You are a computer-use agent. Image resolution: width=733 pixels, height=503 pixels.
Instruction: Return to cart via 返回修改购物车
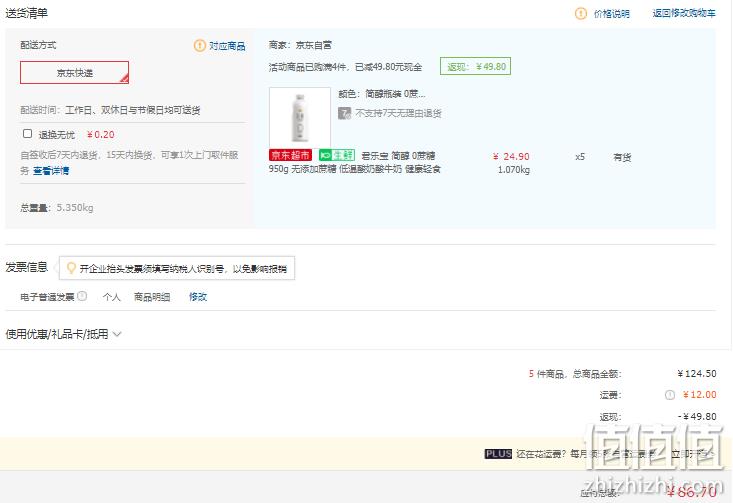684,13
